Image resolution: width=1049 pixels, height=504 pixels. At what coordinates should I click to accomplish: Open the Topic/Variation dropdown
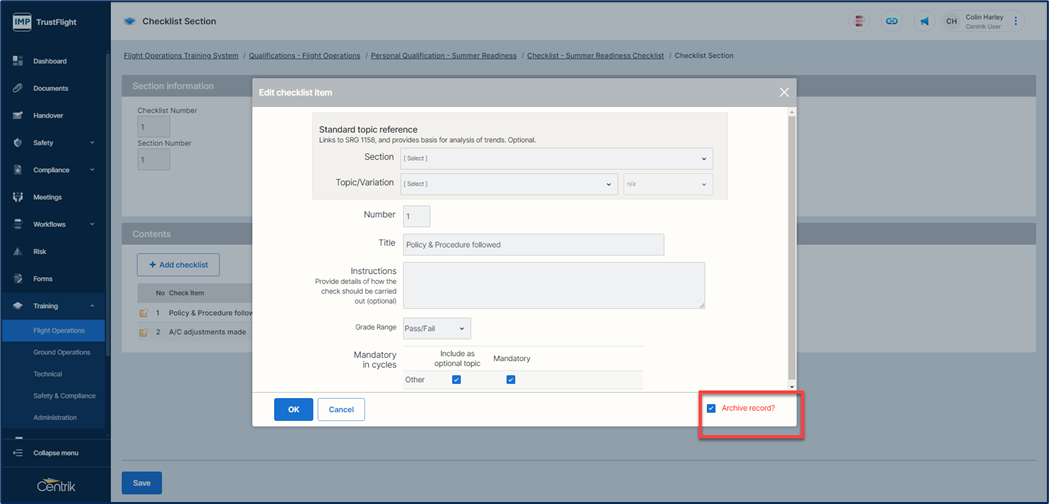[507, 184]
